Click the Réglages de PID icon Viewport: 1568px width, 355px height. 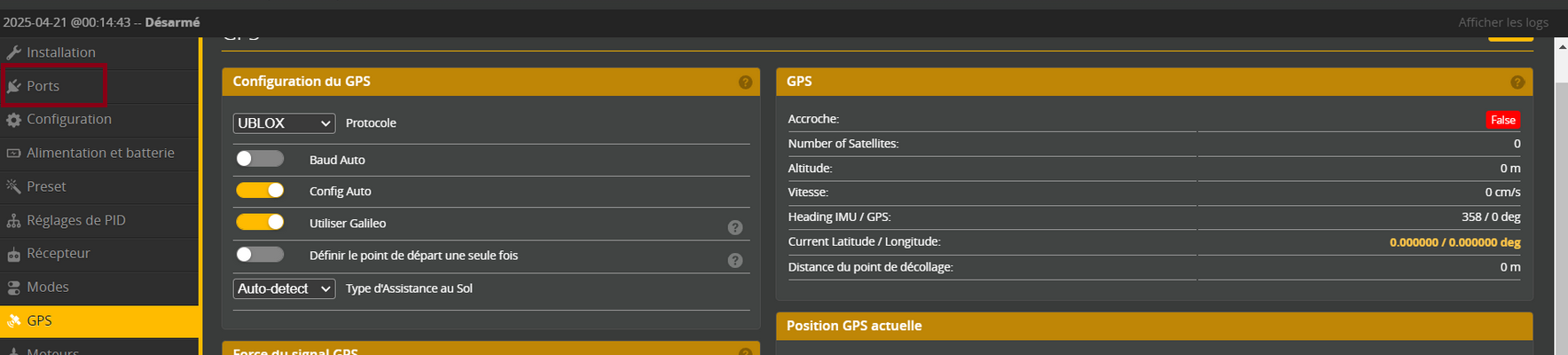13,221
